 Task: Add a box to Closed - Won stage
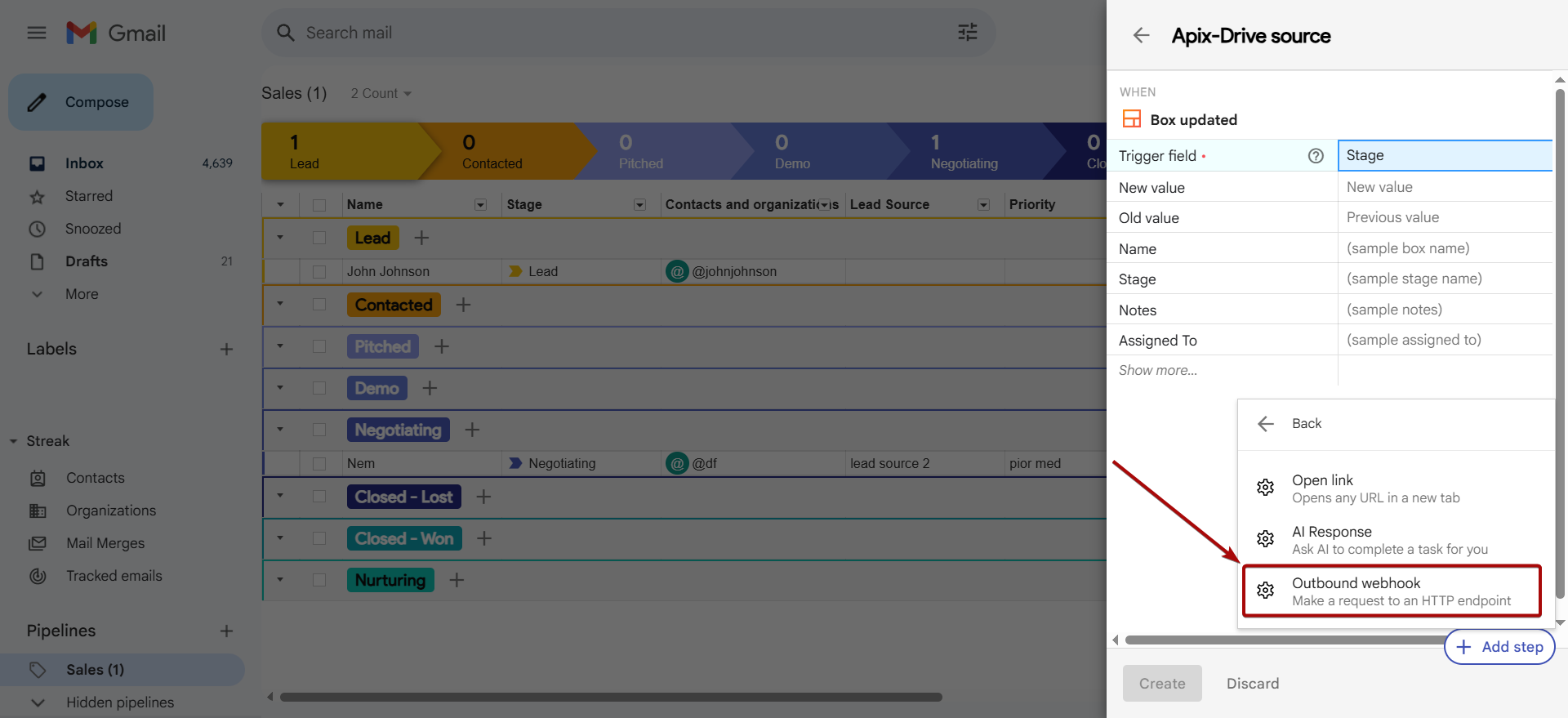[x=484, y=538]
